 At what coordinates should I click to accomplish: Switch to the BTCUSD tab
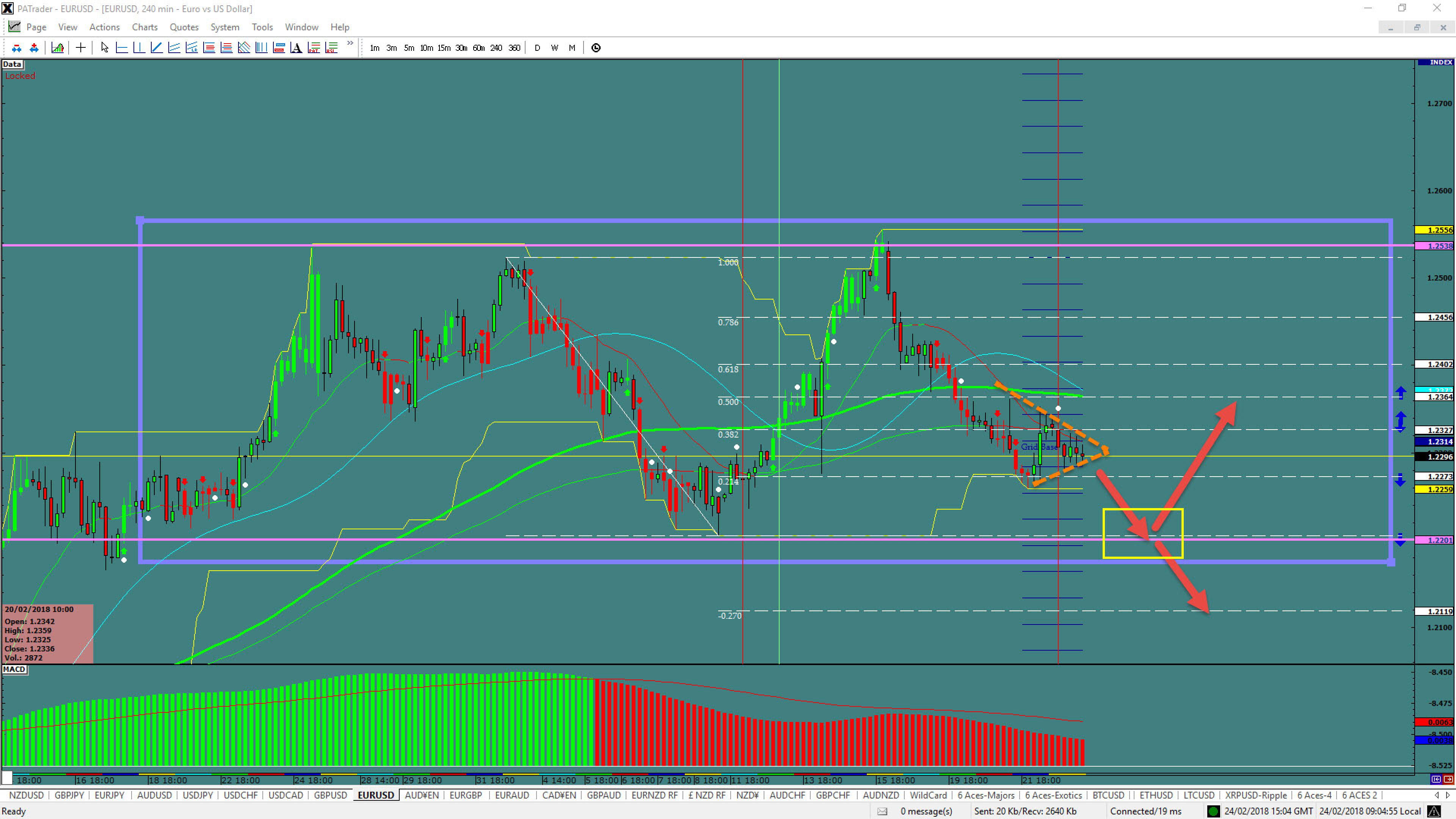(1108, 795)
